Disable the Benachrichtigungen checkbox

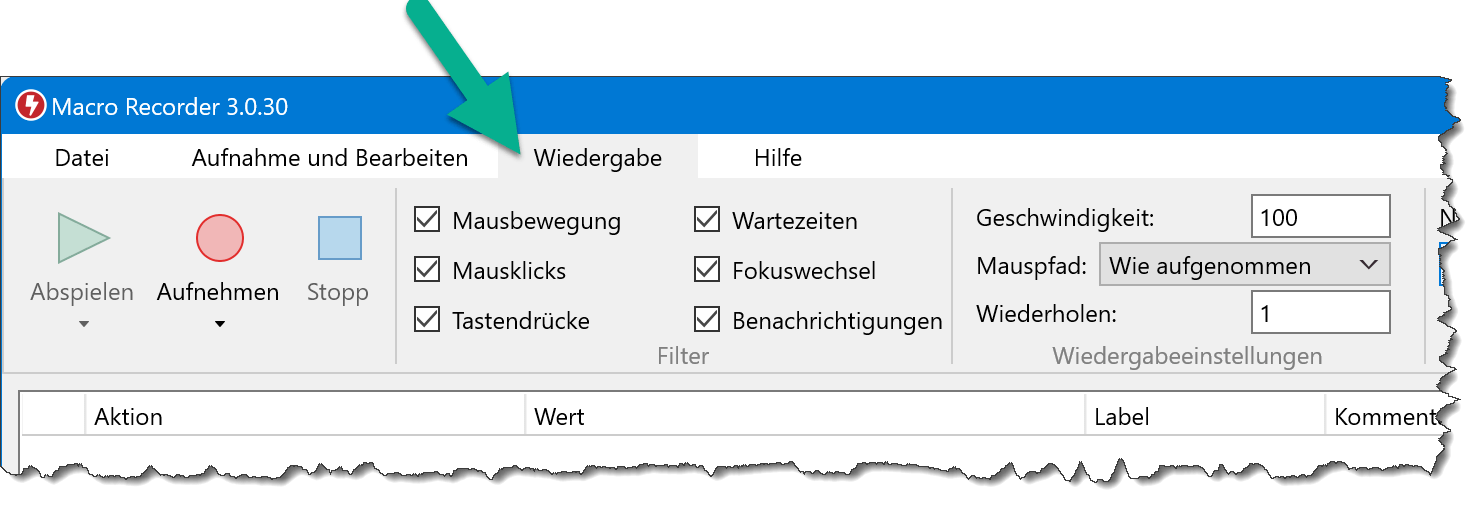tap(707, 320)
